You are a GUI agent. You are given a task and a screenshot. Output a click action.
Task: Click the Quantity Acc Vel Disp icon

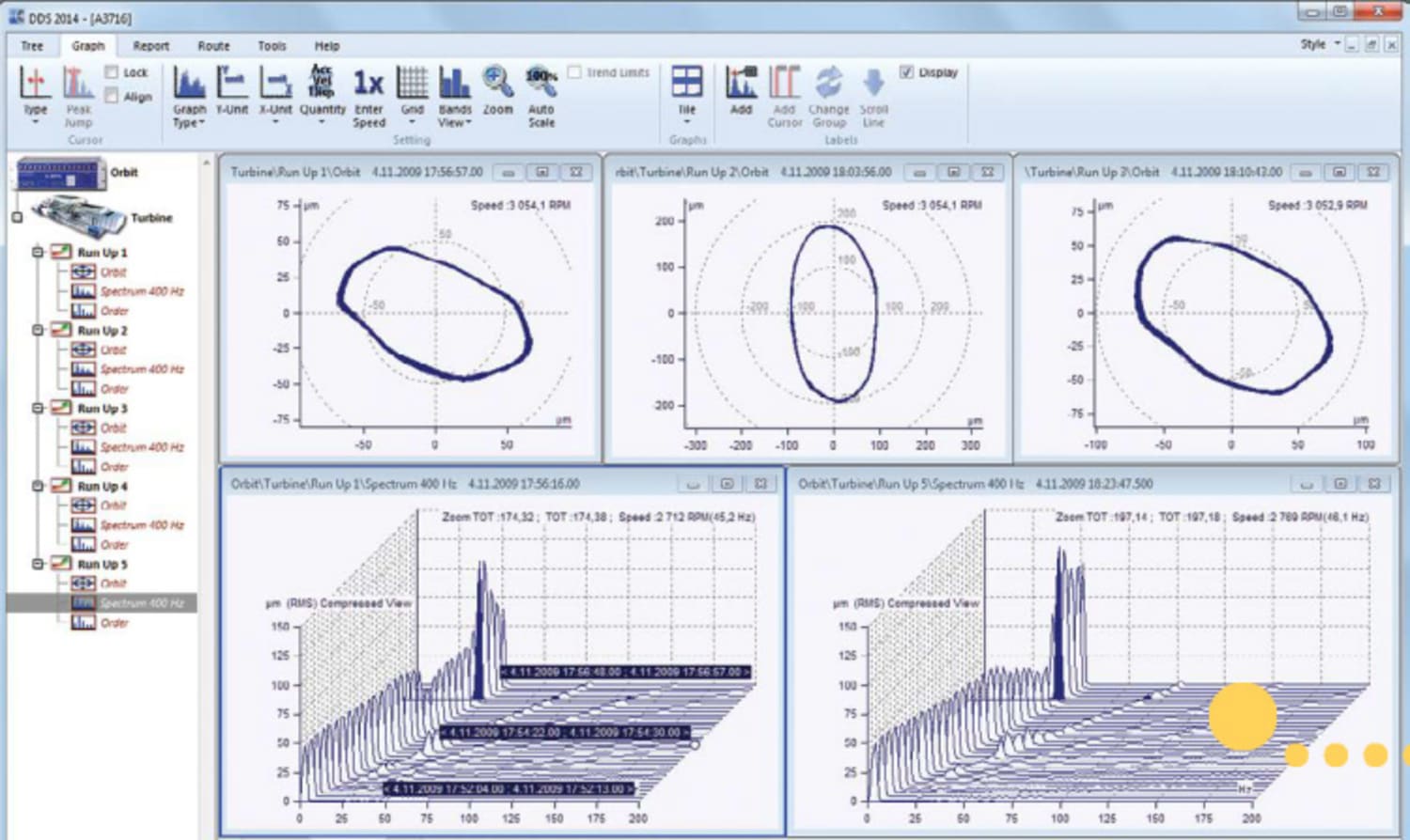(x=321, y=82)
